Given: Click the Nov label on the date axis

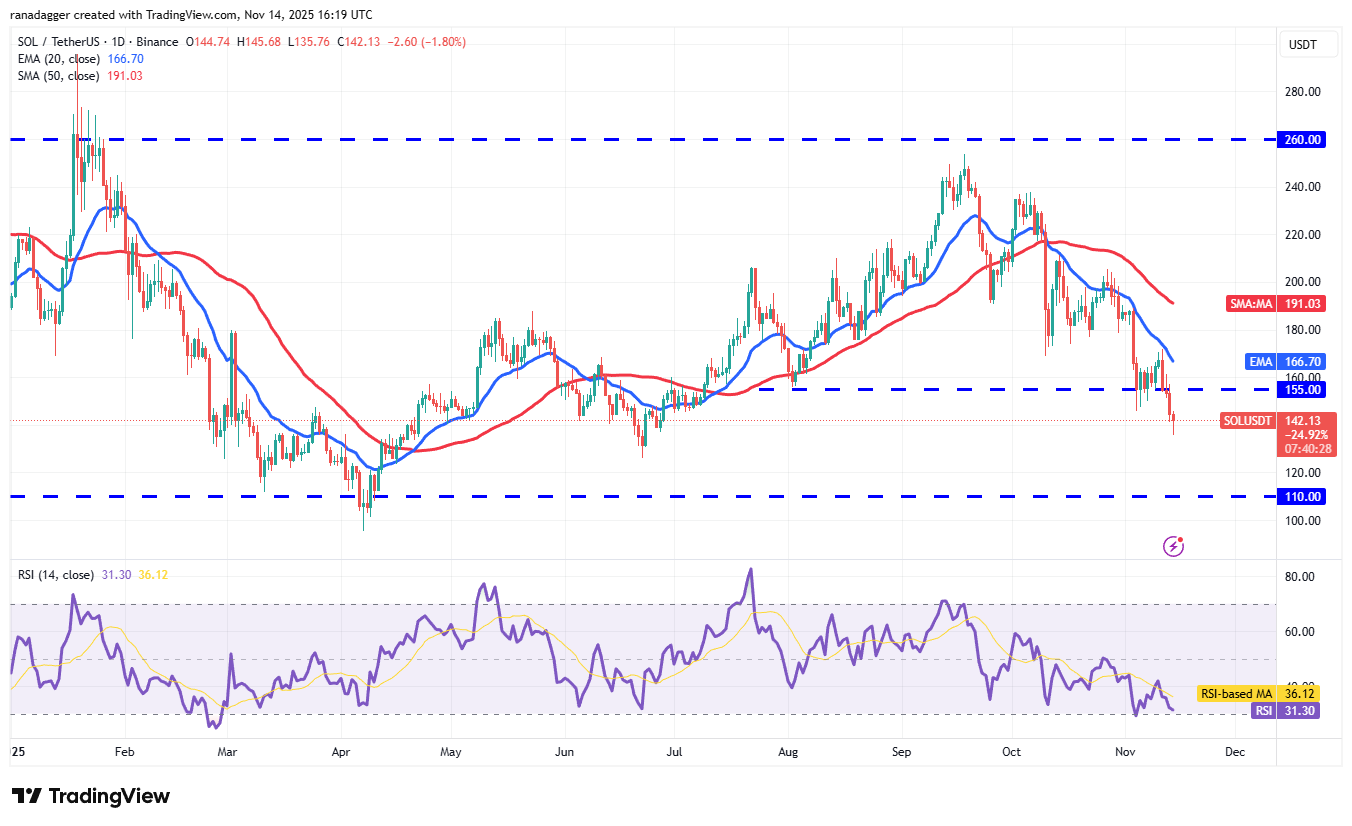Looking at the screenshot, I should pyautogui.click(x=1124, y=751).
